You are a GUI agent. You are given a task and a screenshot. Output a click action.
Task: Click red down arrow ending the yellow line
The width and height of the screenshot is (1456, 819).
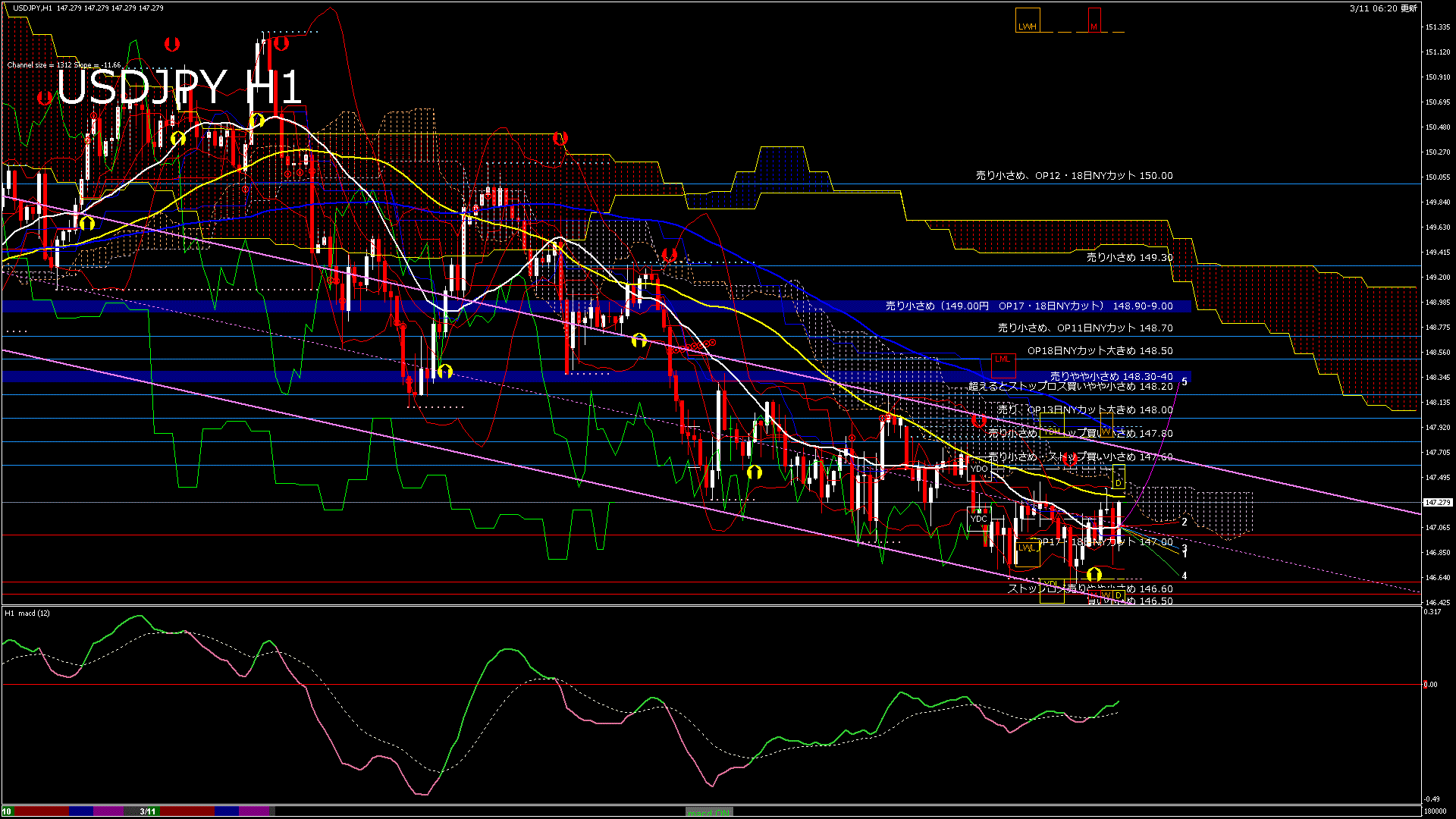pyautogui.click(x=560, y=138)
